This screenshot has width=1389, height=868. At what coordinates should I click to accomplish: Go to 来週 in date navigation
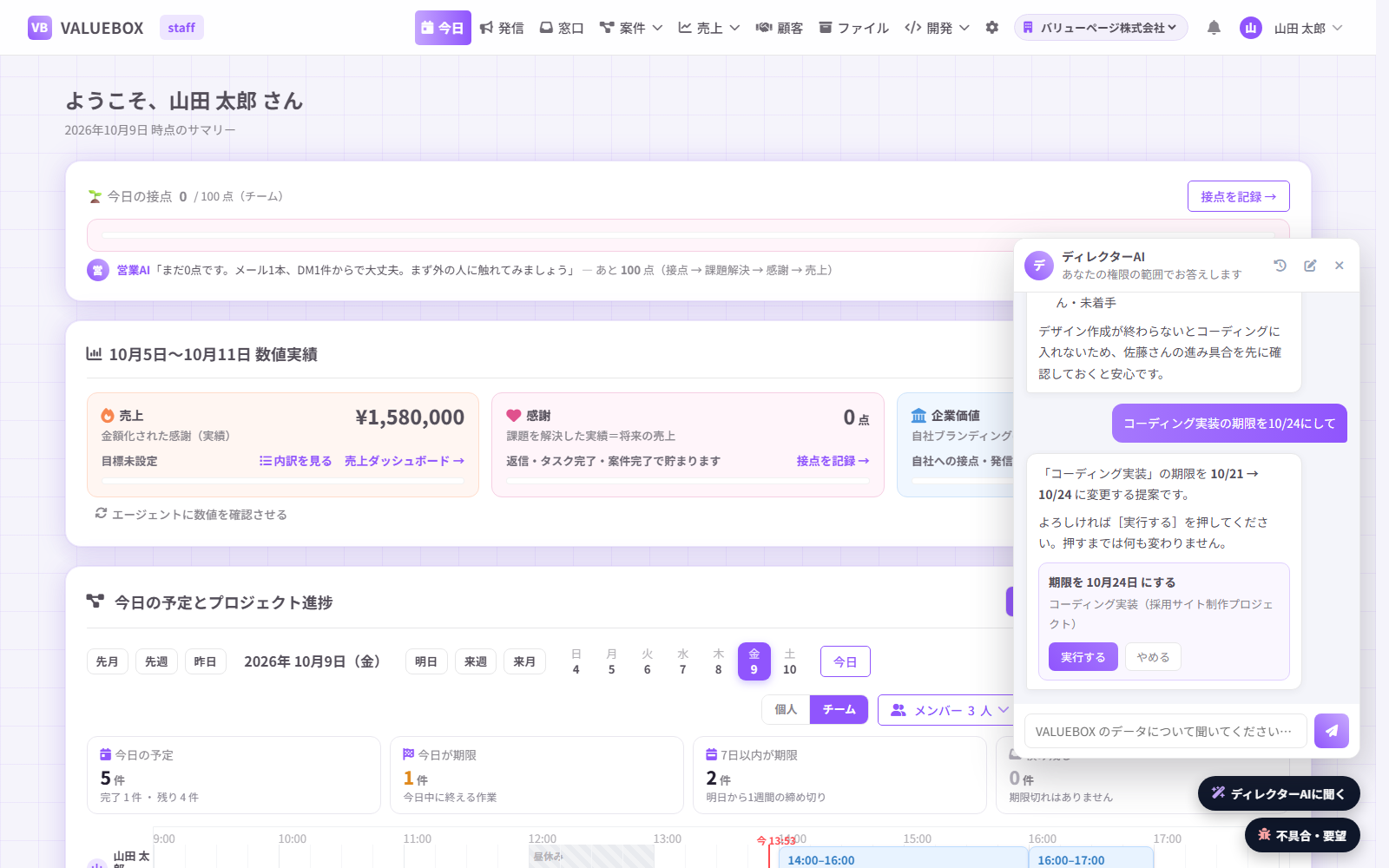pyautogui.click(x=476, y=661)
